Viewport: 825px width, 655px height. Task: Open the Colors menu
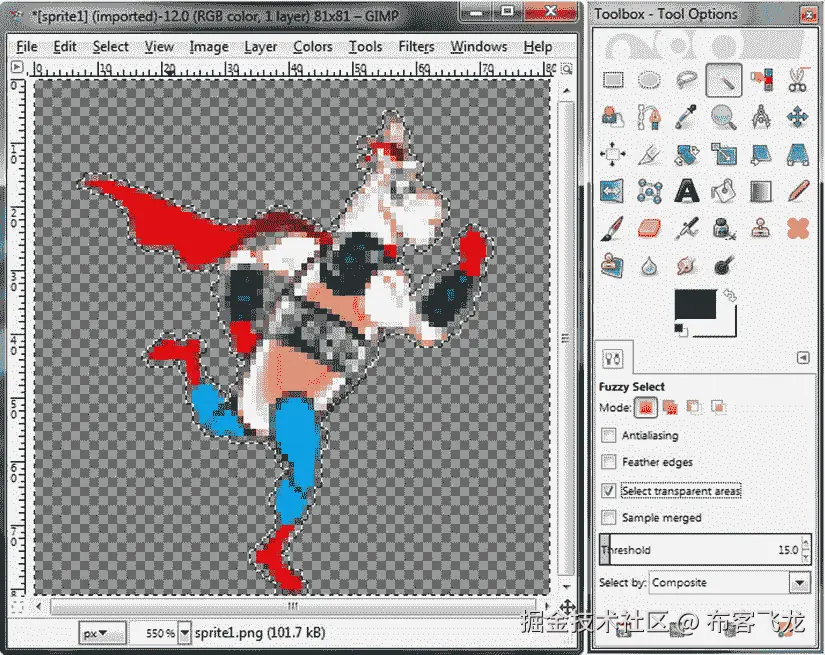click(x=313, y=46)
